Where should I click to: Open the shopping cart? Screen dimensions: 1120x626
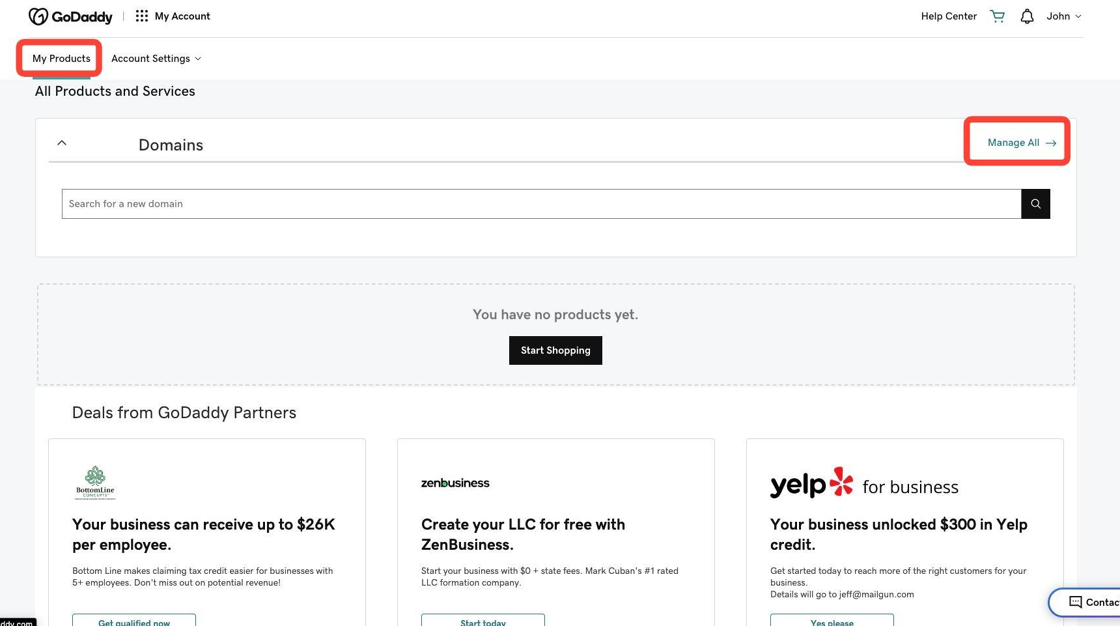[997, 16]
